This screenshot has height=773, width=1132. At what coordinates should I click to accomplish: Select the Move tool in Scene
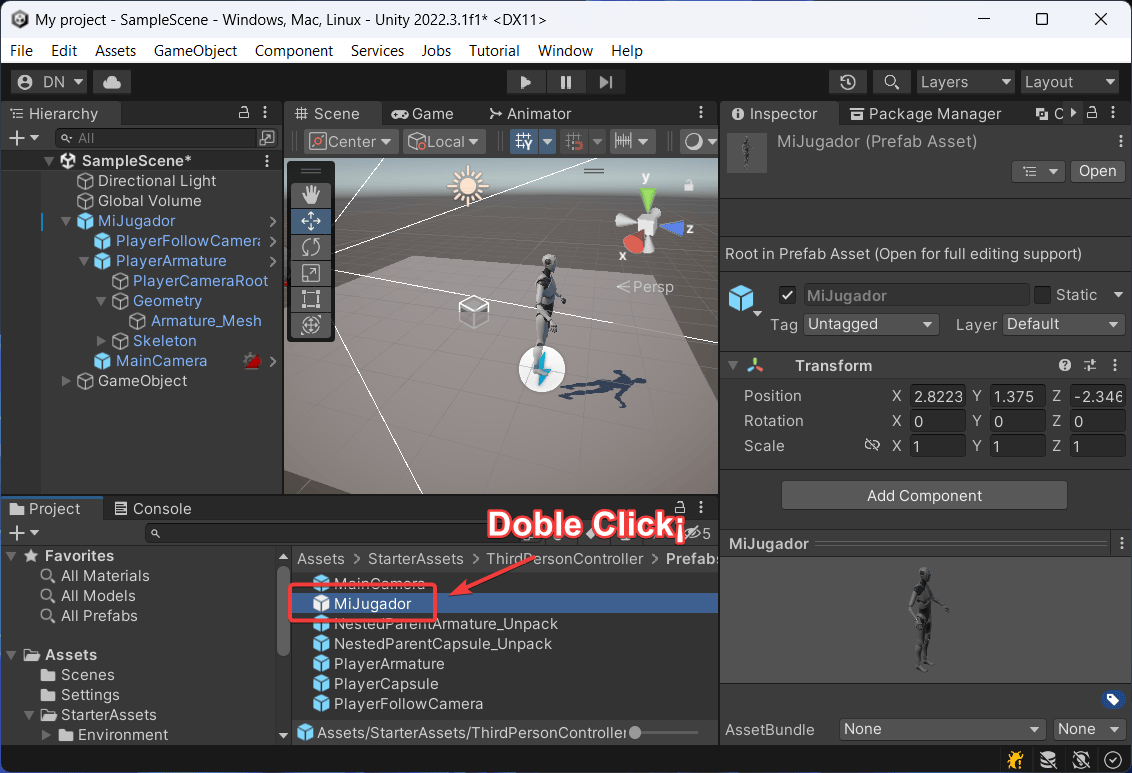tap(311, 221)
